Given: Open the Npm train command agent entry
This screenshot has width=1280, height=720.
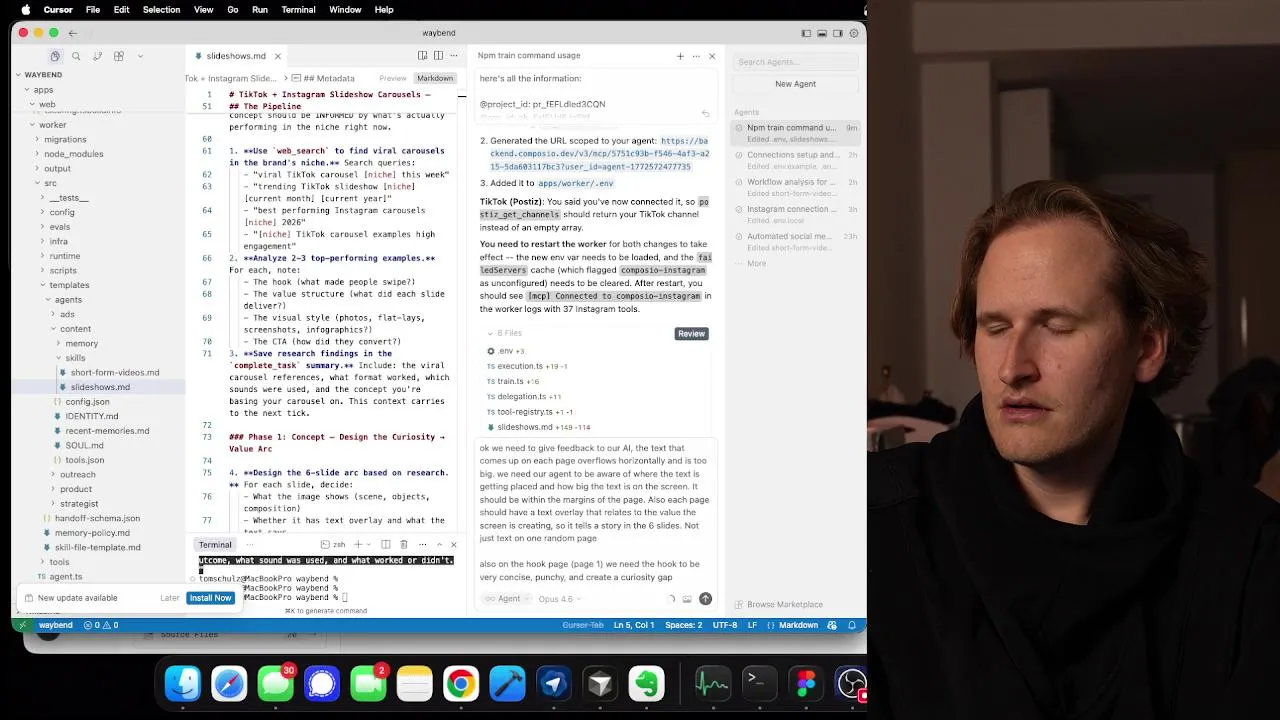Looking at the screenshot, I should coord(797,133).
